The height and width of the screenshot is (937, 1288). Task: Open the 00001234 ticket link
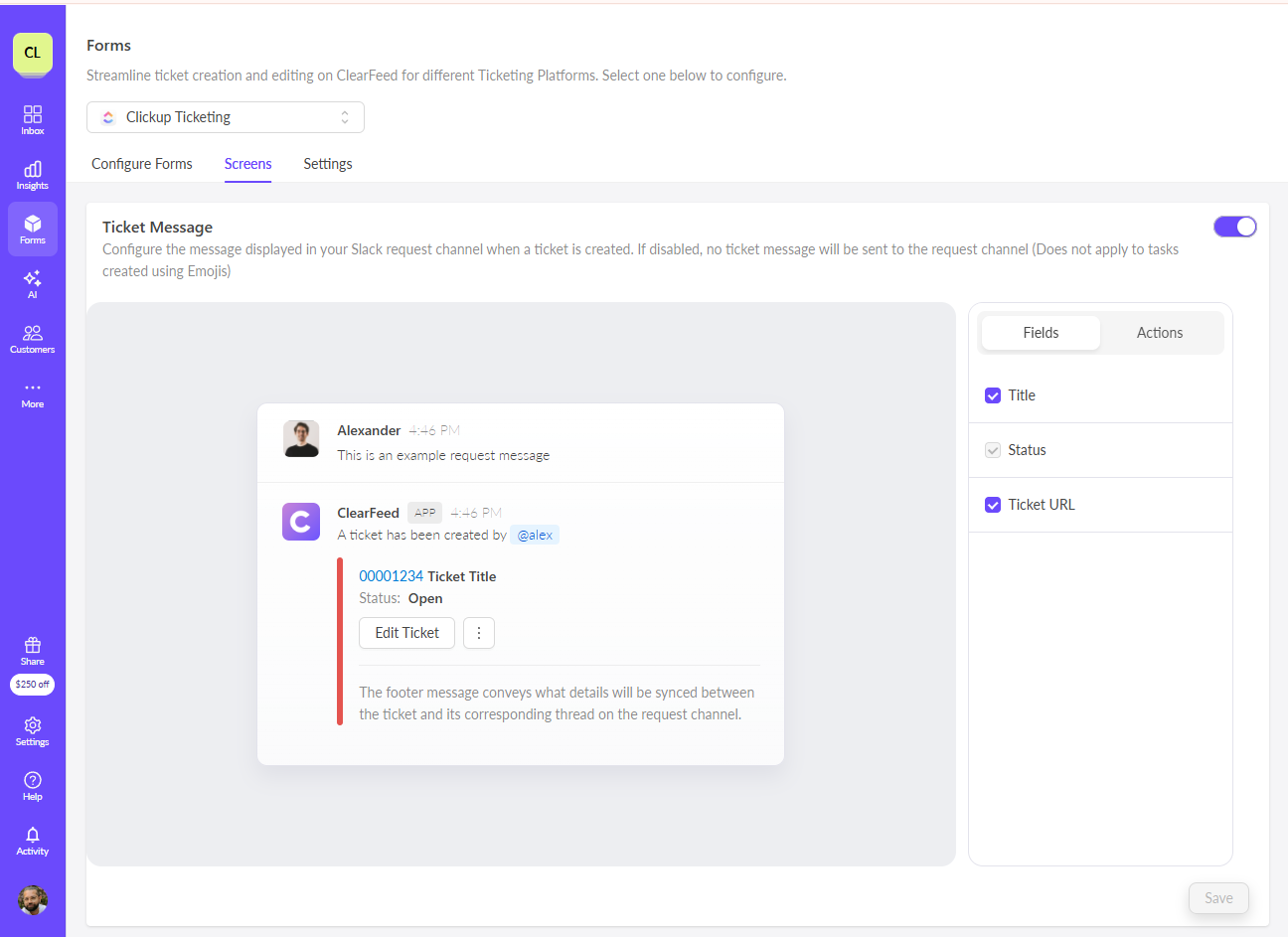[x=391, y=576]
